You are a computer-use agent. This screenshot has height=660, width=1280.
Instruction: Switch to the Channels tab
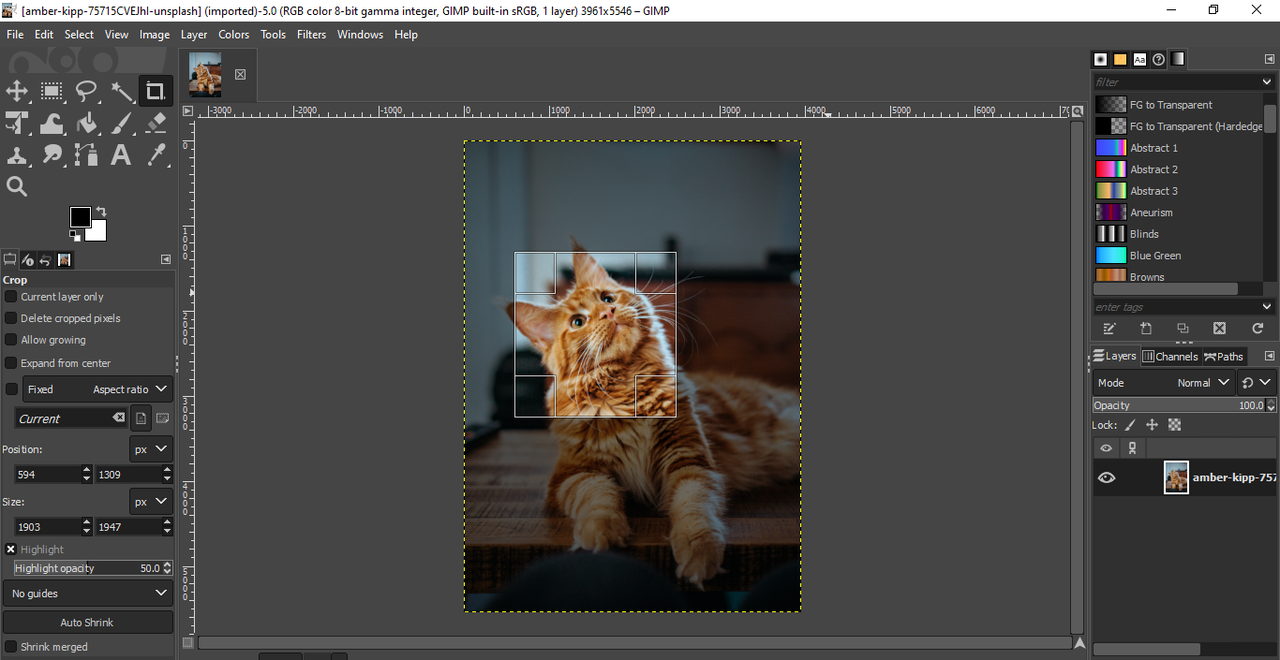(x=1170, y=356)
